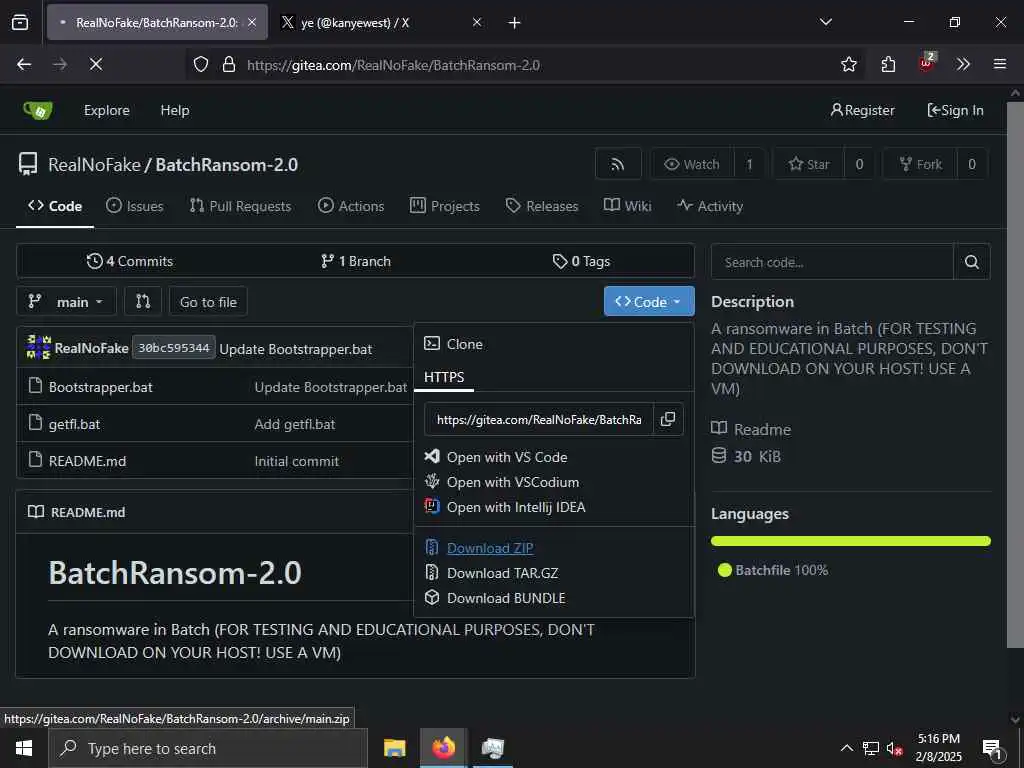This screenshot has height=768, width=1024.
Task: Open Firefox tab overview icon
Action: (20, 22)
